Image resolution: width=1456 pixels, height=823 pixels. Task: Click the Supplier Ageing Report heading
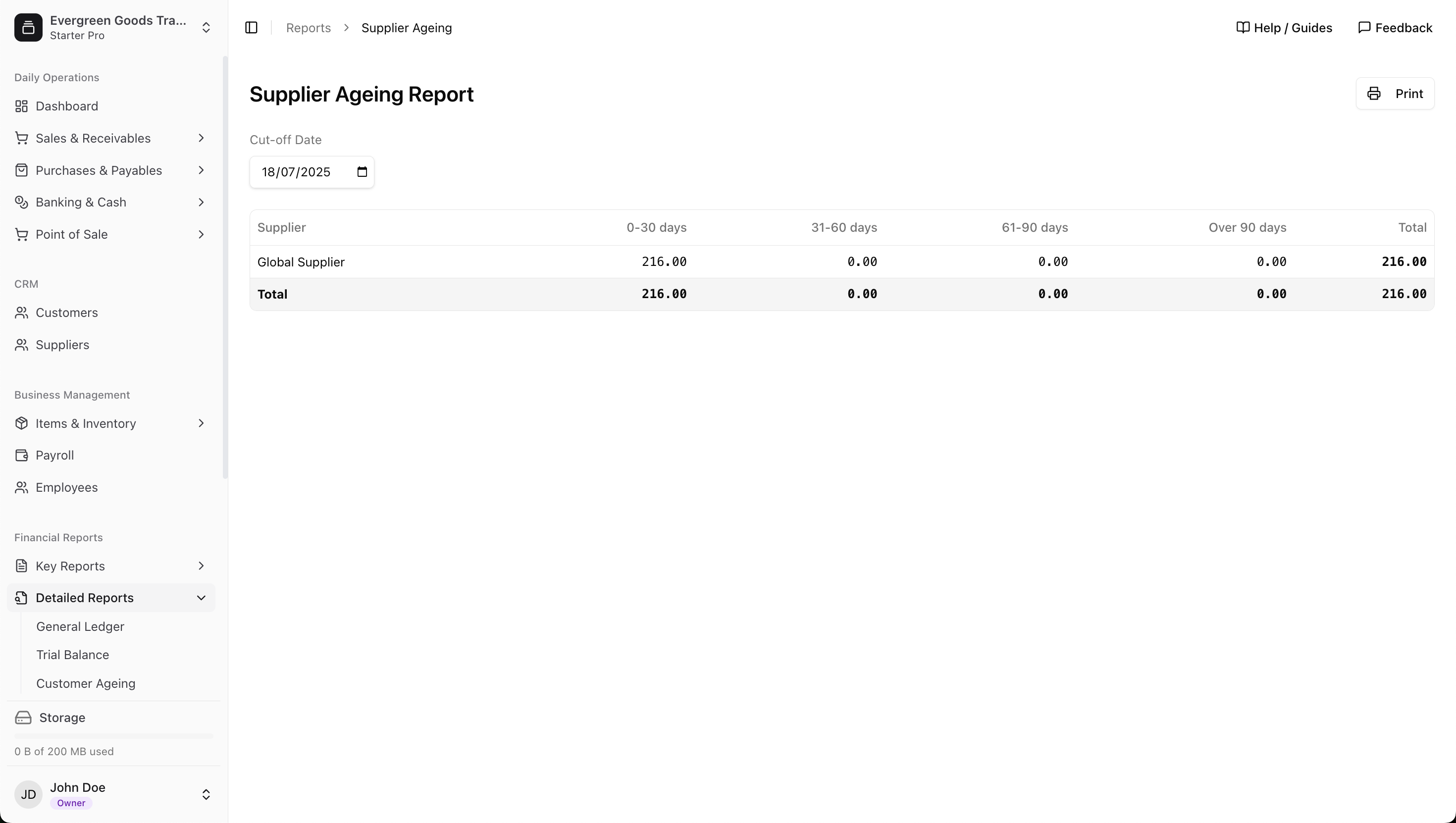click(362, 94)
